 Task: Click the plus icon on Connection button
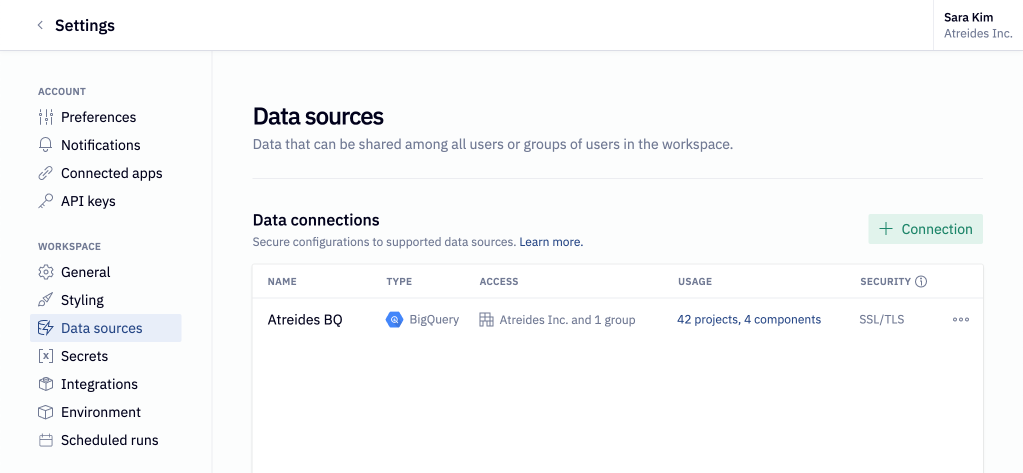click(886, 229)
